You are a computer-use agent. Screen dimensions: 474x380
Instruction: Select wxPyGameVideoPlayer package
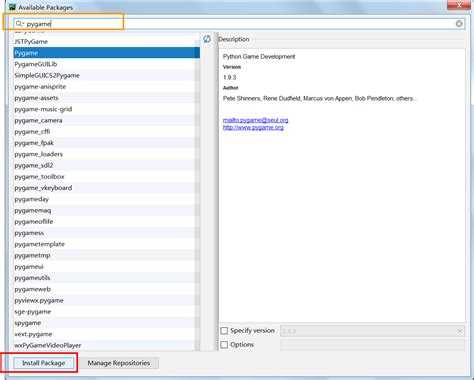[107, 345]
